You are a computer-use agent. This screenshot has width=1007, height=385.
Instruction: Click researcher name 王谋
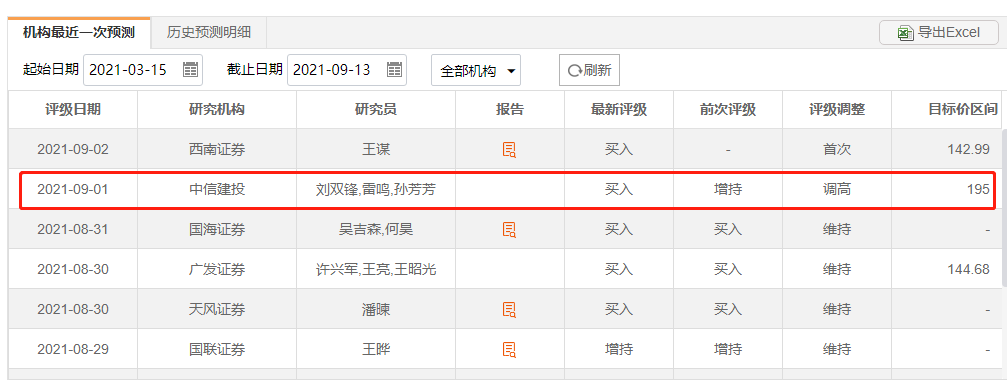(376, 149)
